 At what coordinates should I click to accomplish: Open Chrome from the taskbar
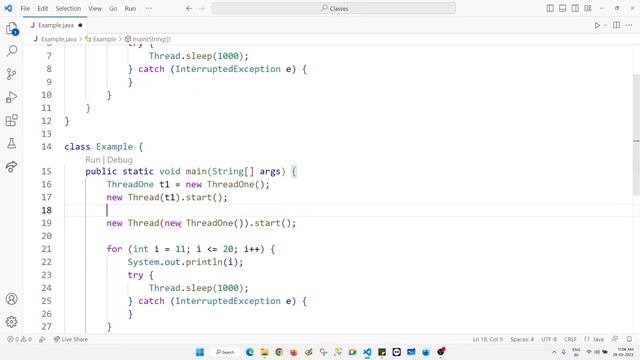click(x=279, y=352)
